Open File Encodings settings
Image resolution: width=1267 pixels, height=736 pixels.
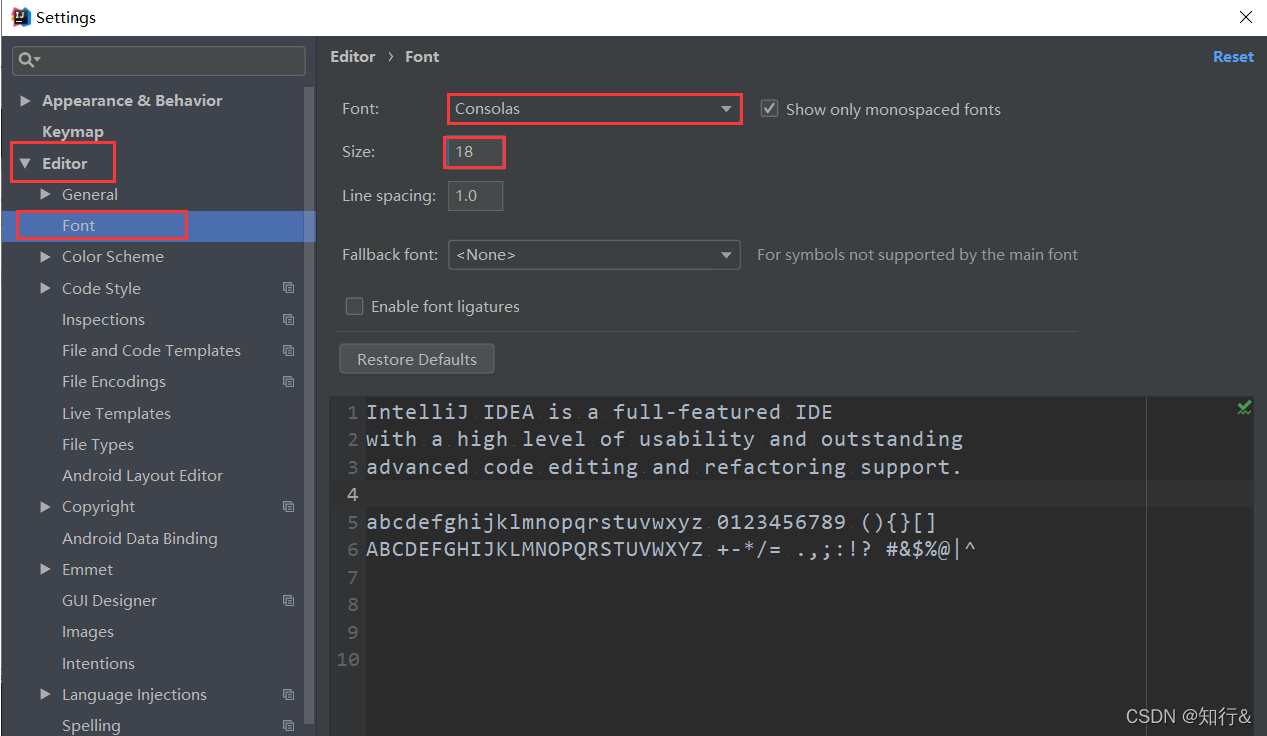(114, 381)
